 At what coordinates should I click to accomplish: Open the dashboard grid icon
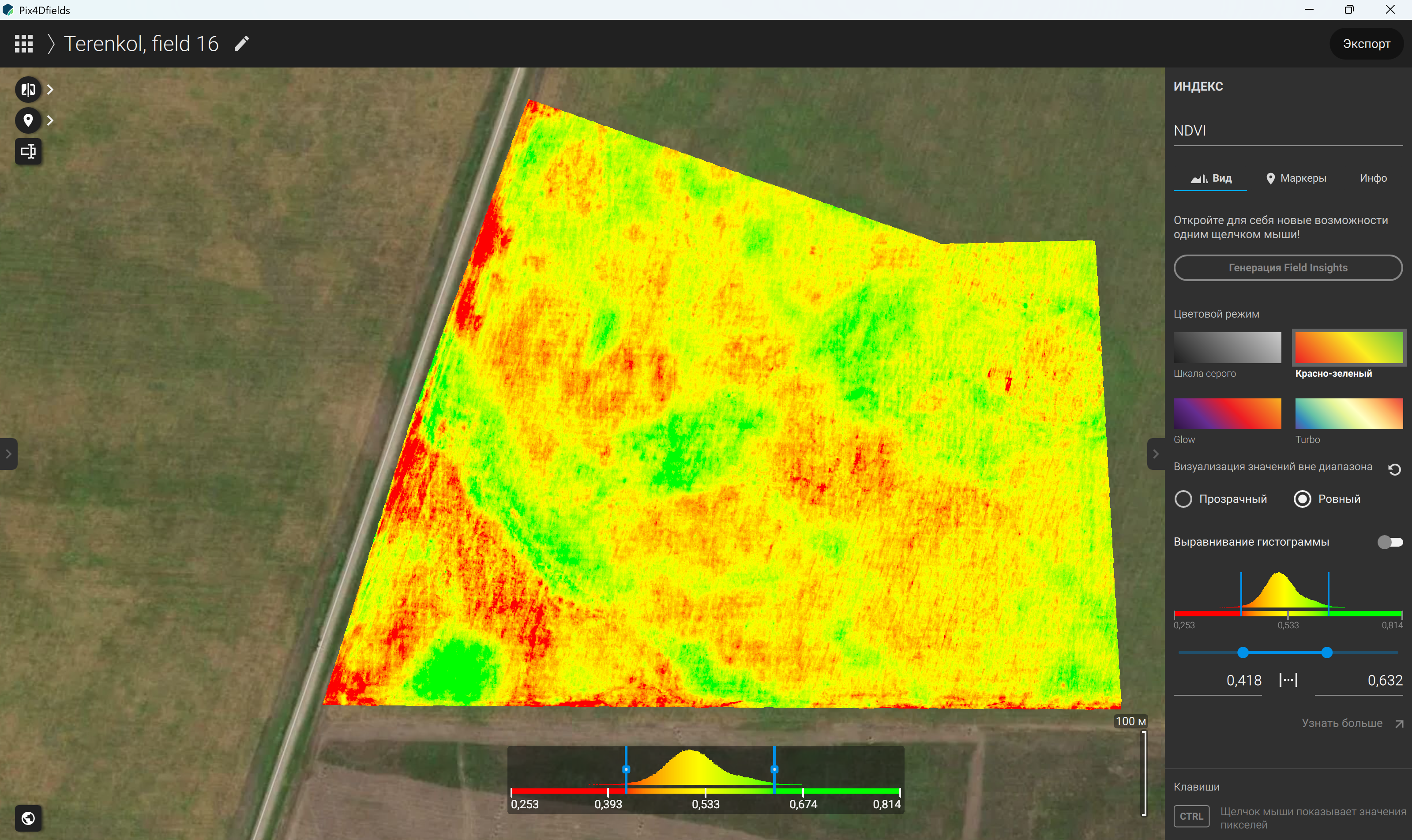click(24, 44)
